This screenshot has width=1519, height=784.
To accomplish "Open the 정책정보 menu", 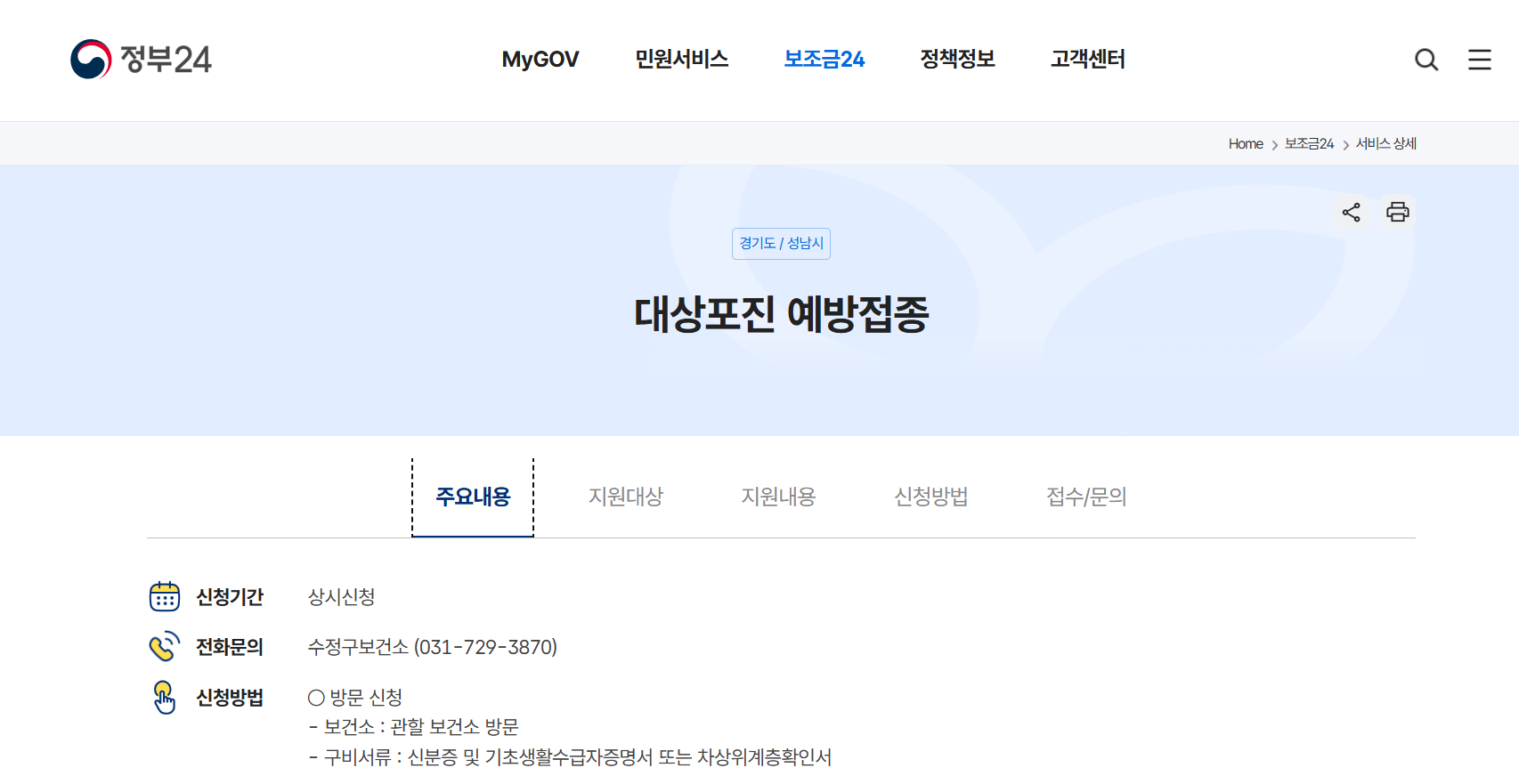I will 958,60.
